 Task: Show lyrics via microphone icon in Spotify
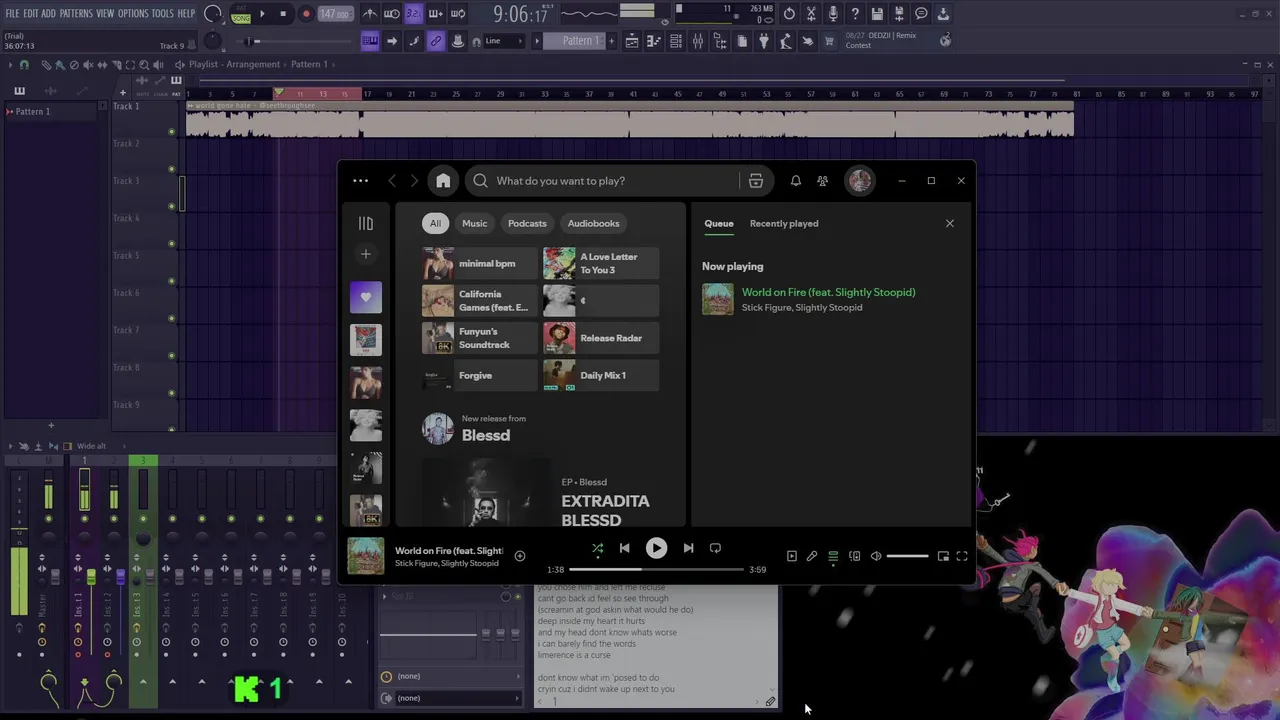(812, 556)
